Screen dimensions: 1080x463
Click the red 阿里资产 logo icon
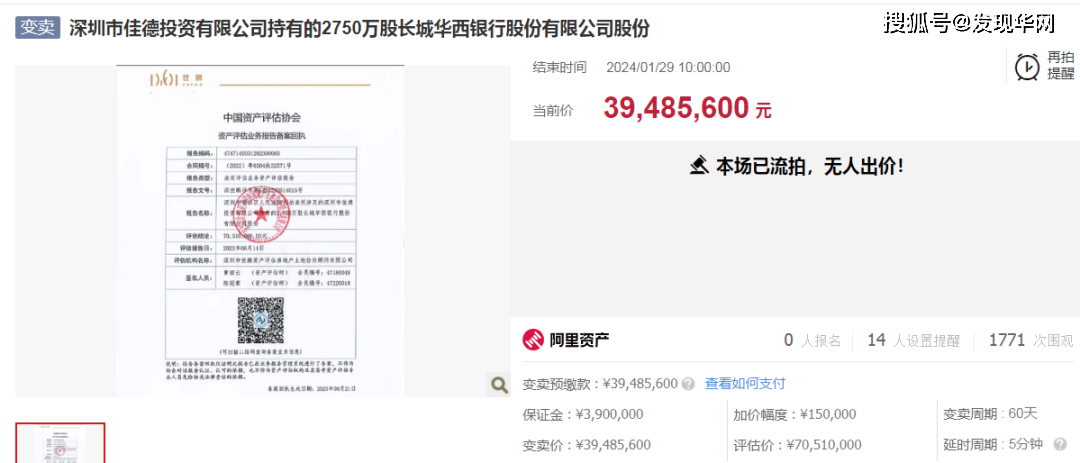[x=534, y=340]
